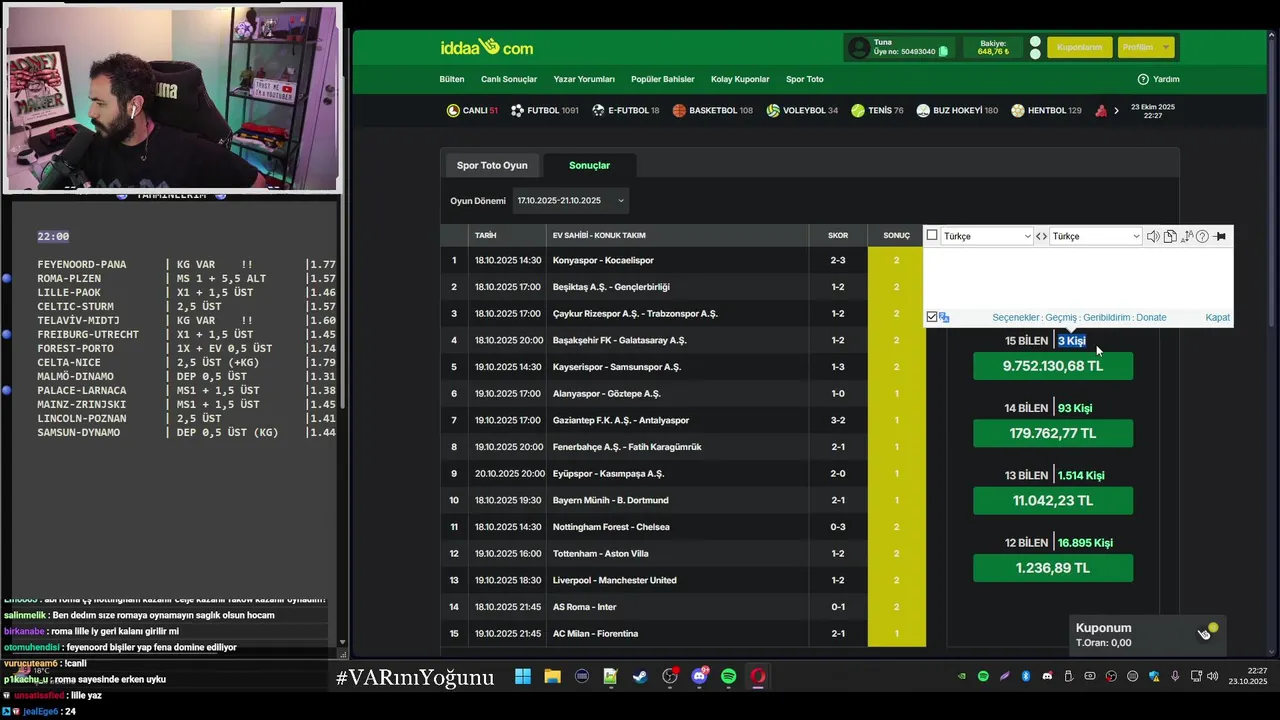Open Windows Start menu
This screenshot has height=720, width=1280.
(x=523, y=677)
